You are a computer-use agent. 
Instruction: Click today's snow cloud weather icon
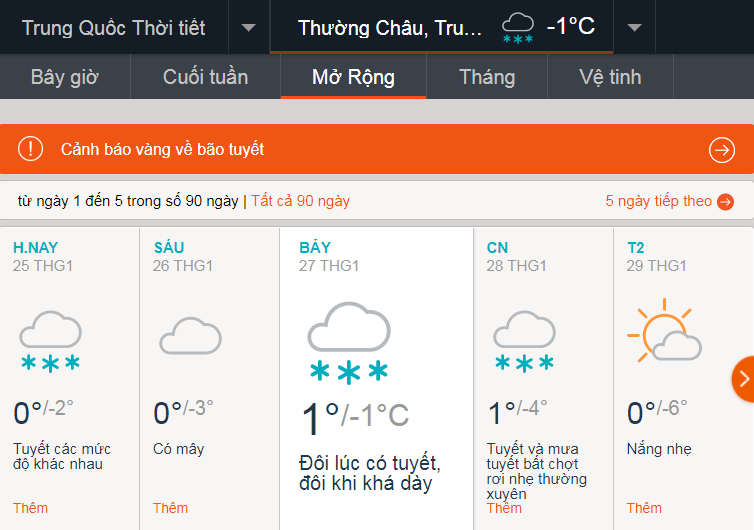[49, 342]
